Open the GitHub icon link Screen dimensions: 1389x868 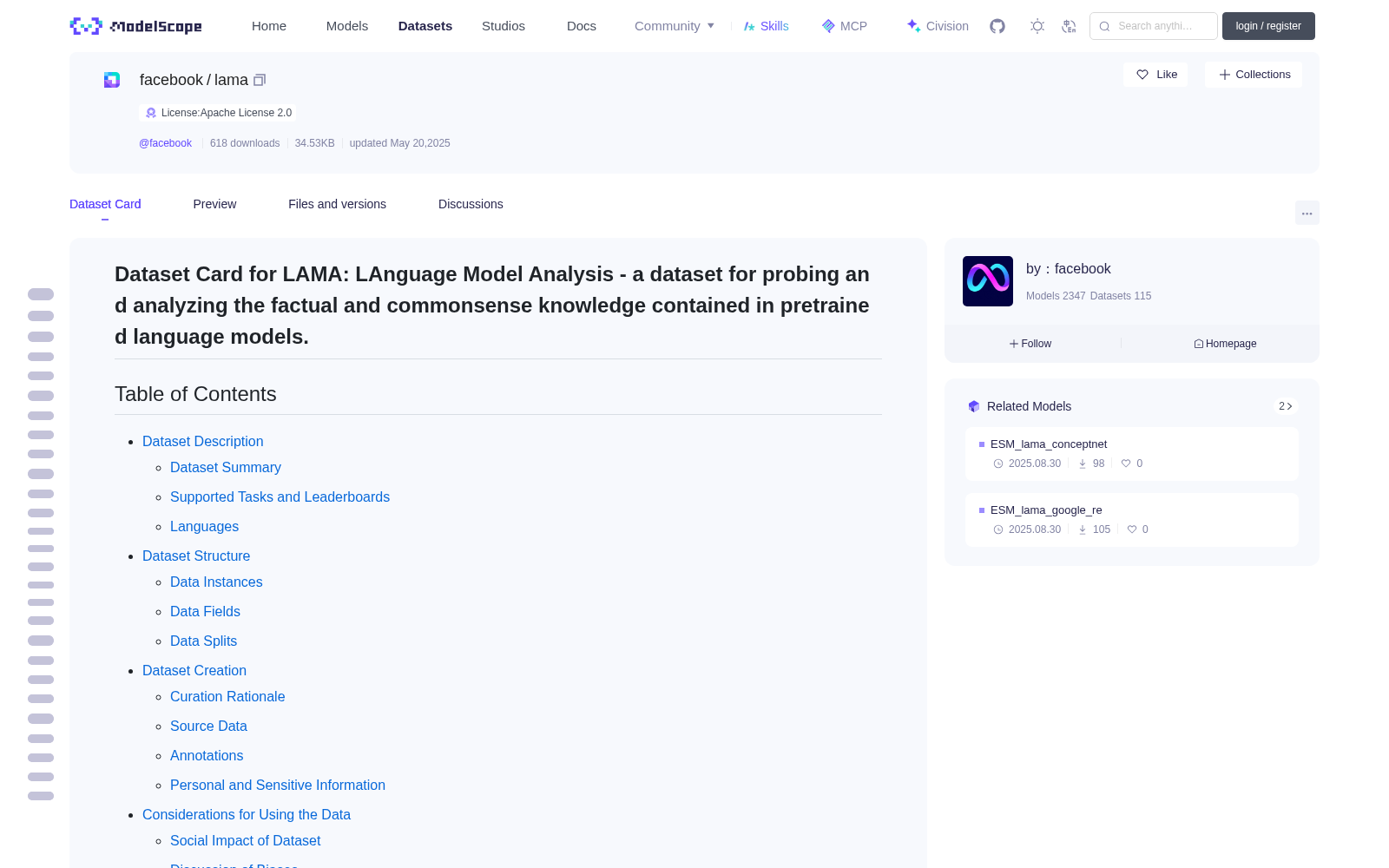pos(997,26)
